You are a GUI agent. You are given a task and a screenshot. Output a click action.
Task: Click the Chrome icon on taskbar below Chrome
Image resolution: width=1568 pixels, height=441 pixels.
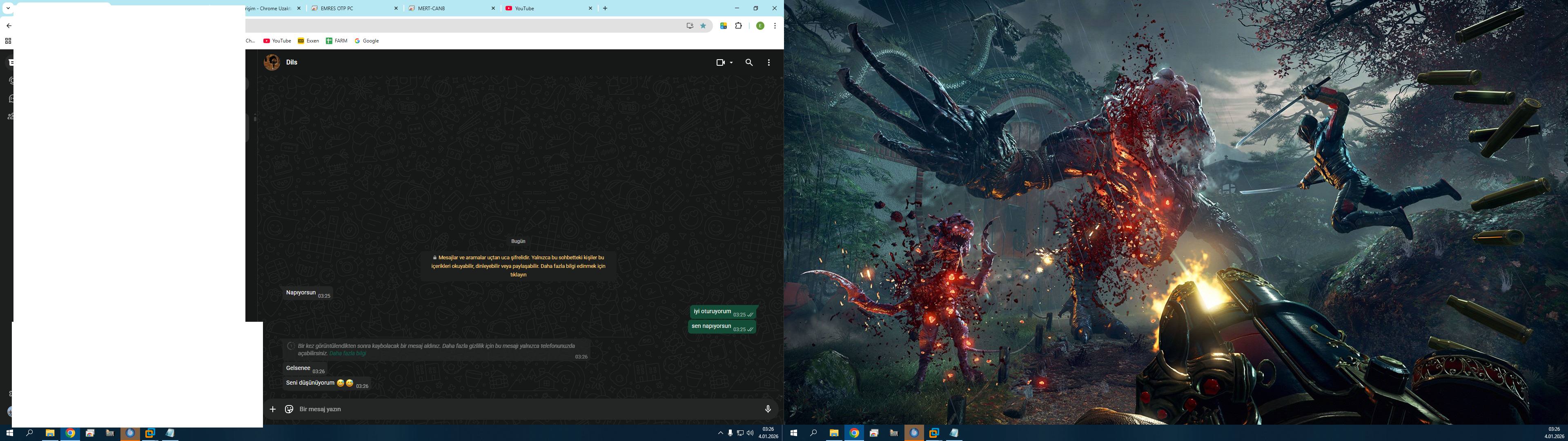(x=70, y=433)
